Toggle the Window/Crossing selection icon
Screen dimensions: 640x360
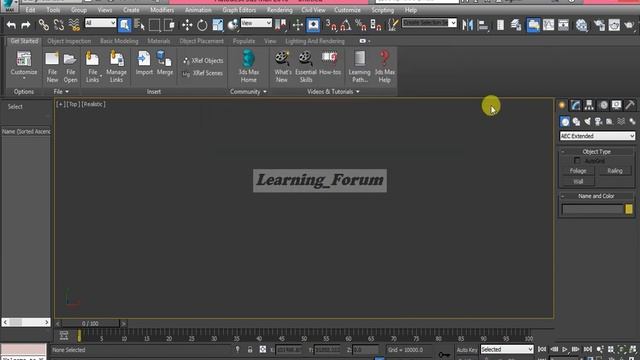pyautogui.click(x=169, y=25)
